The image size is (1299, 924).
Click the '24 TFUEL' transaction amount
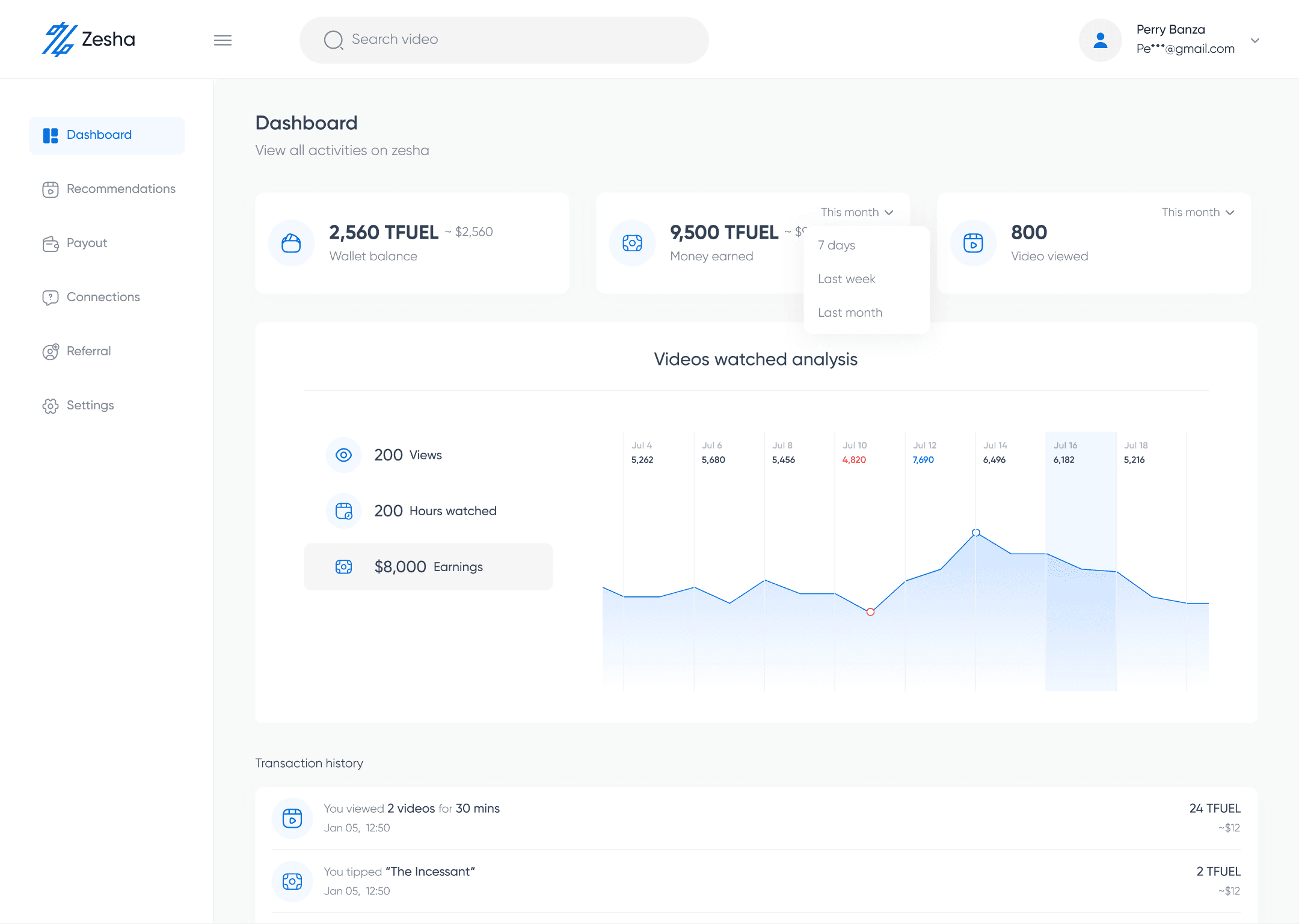(x=1215, y=809)
